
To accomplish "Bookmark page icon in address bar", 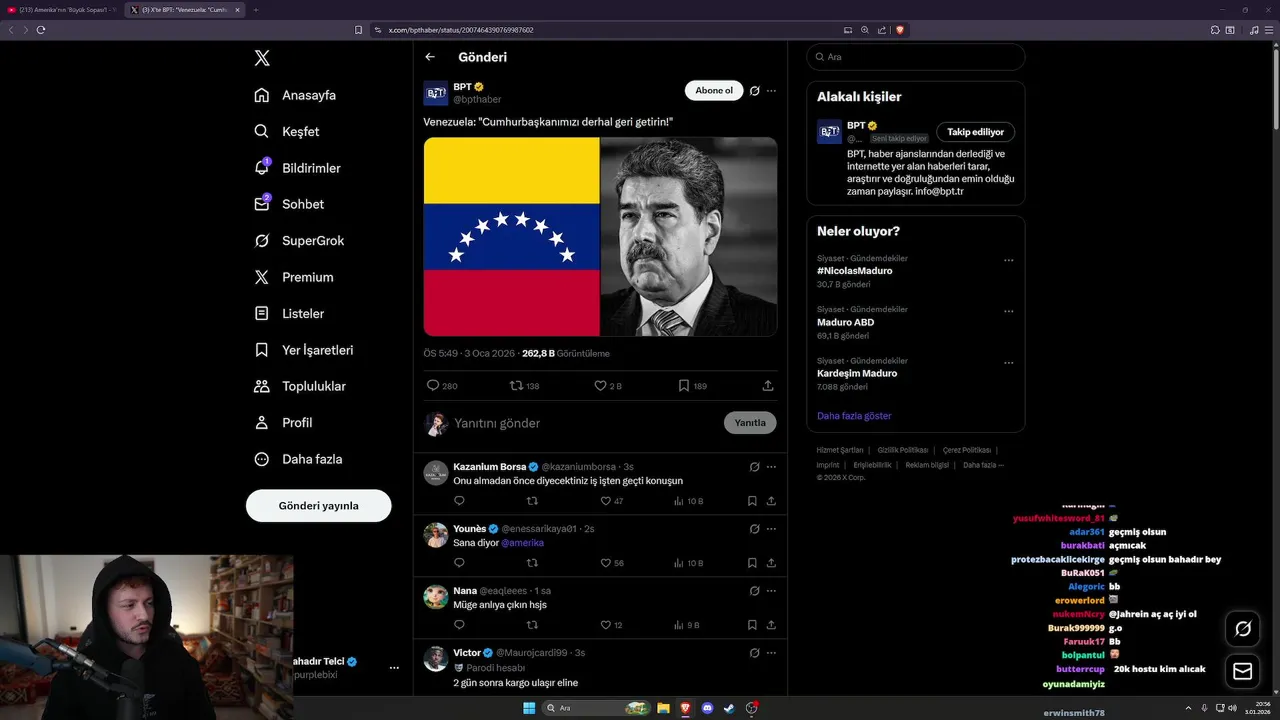I will pos(359,30).
